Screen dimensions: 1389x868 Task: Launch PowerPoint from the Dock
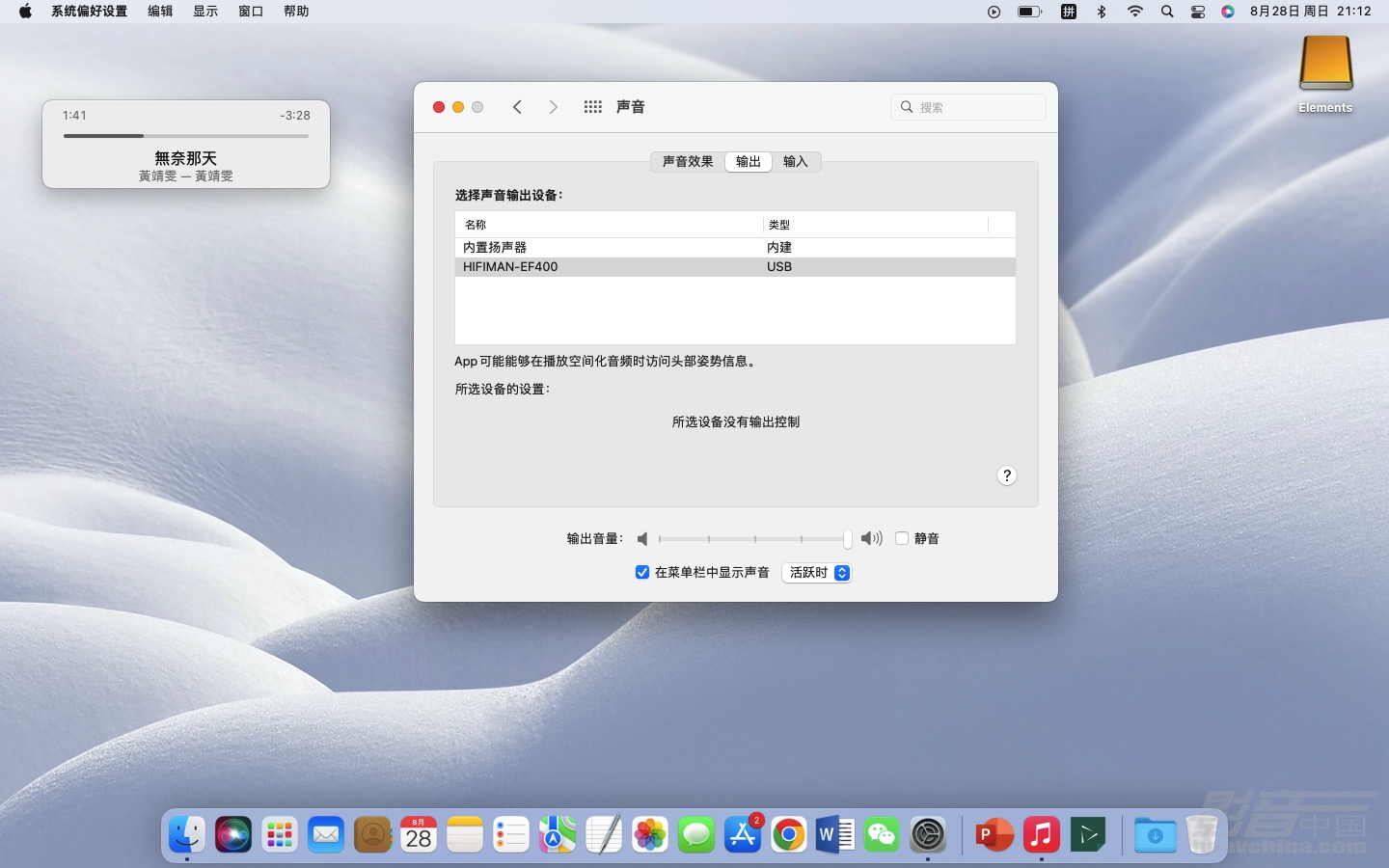pos(994,834)
